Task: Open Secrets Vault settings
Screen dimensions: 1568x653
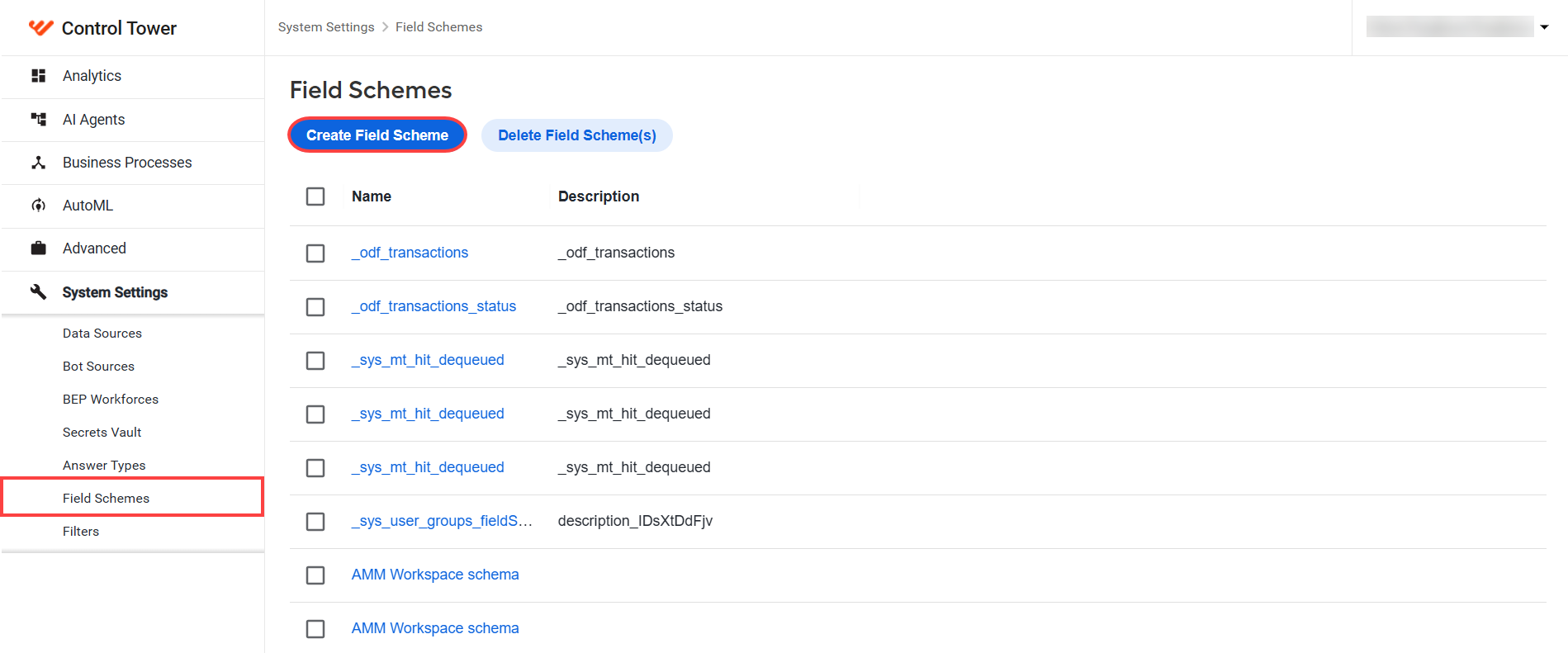Action: (x=102, y=433)
